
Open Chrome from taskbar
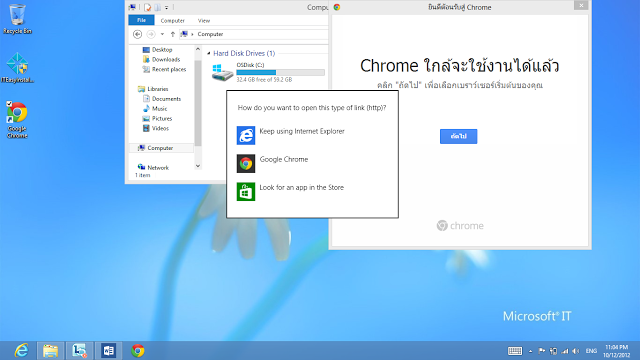tap(138, 351)
